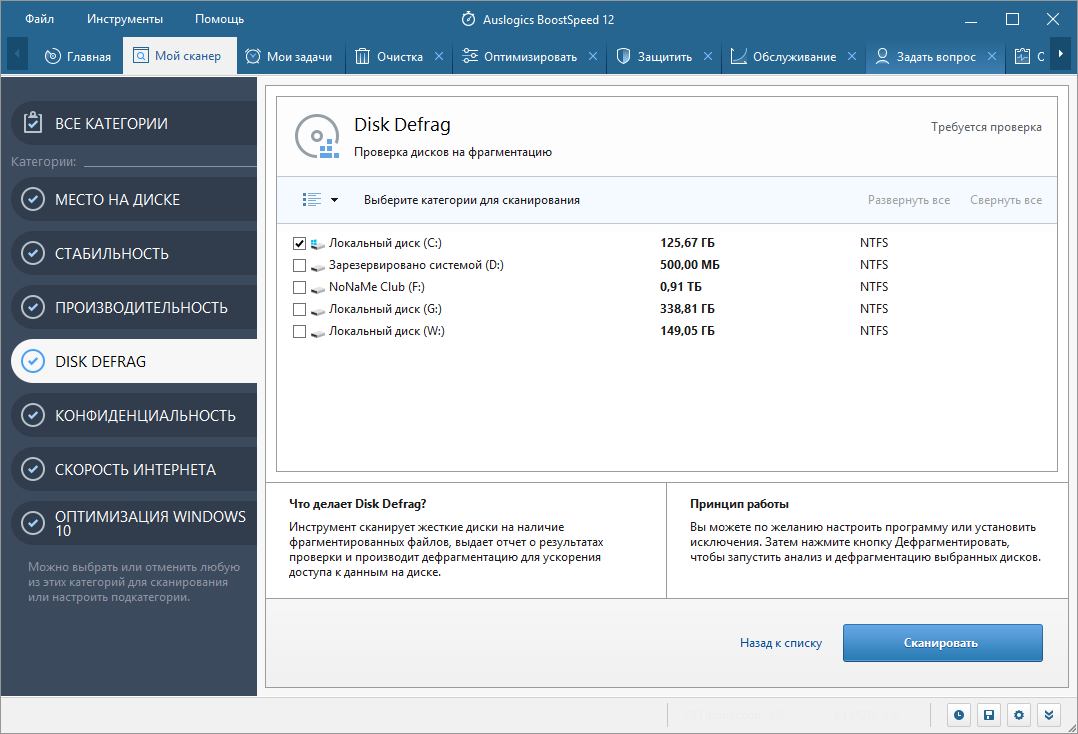Uncheck Локальный диск (C:) checkbox
The height and width of the screenshot is (734, 1078).
[x=299, y=243]
